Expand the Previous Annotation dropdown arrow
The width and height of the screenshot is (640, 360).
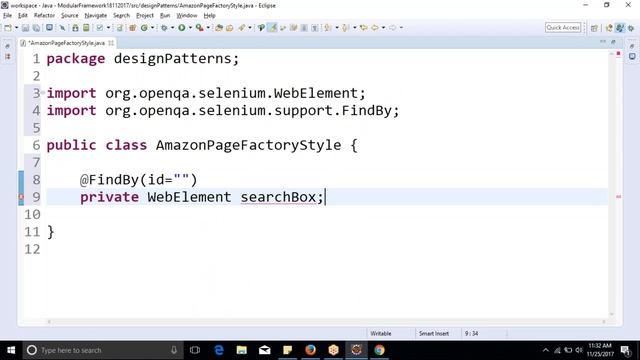click(x=355, y=28)
